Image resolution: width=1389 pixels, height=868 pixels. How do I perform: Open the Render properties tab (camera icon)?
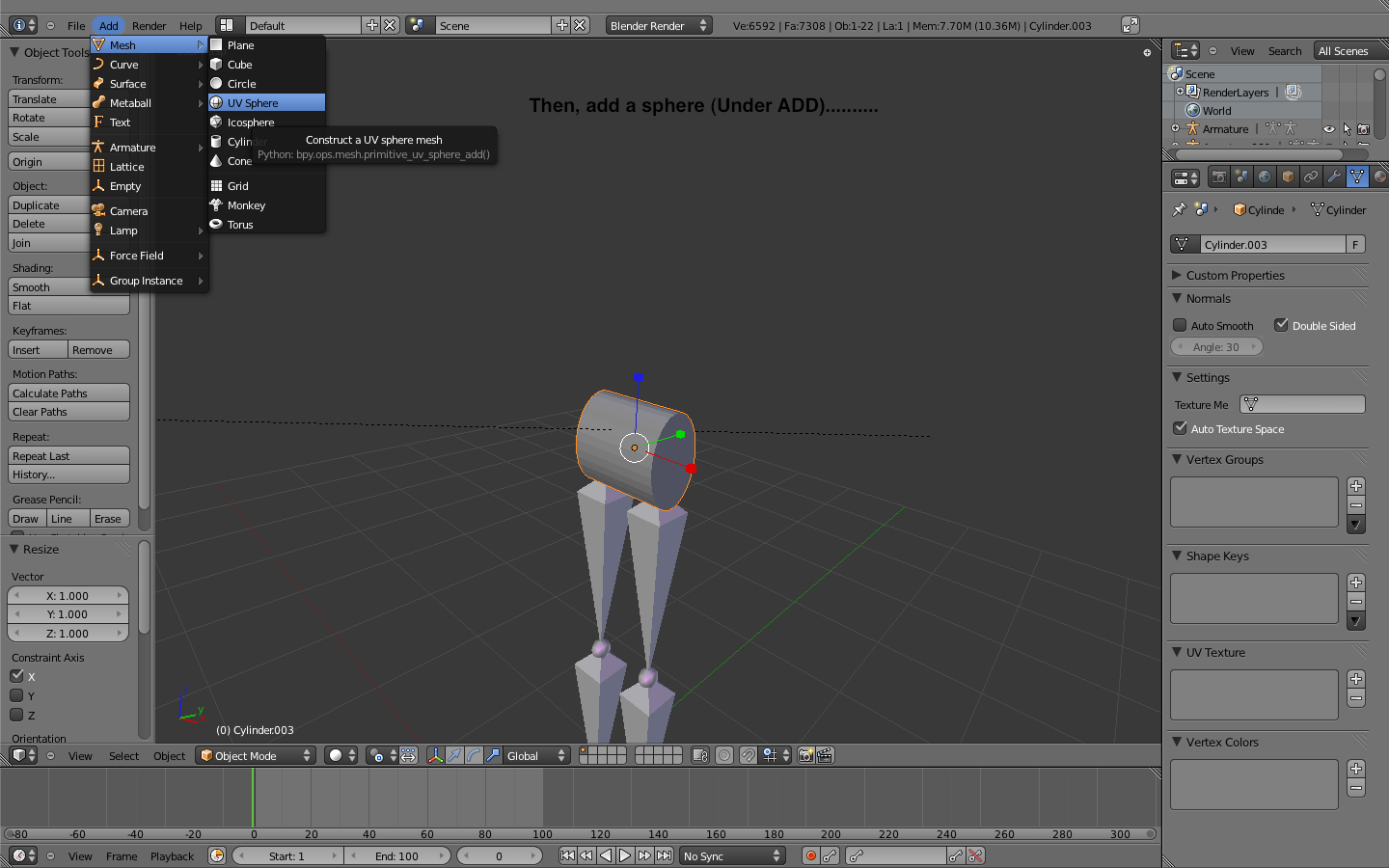pos(1219,178)
